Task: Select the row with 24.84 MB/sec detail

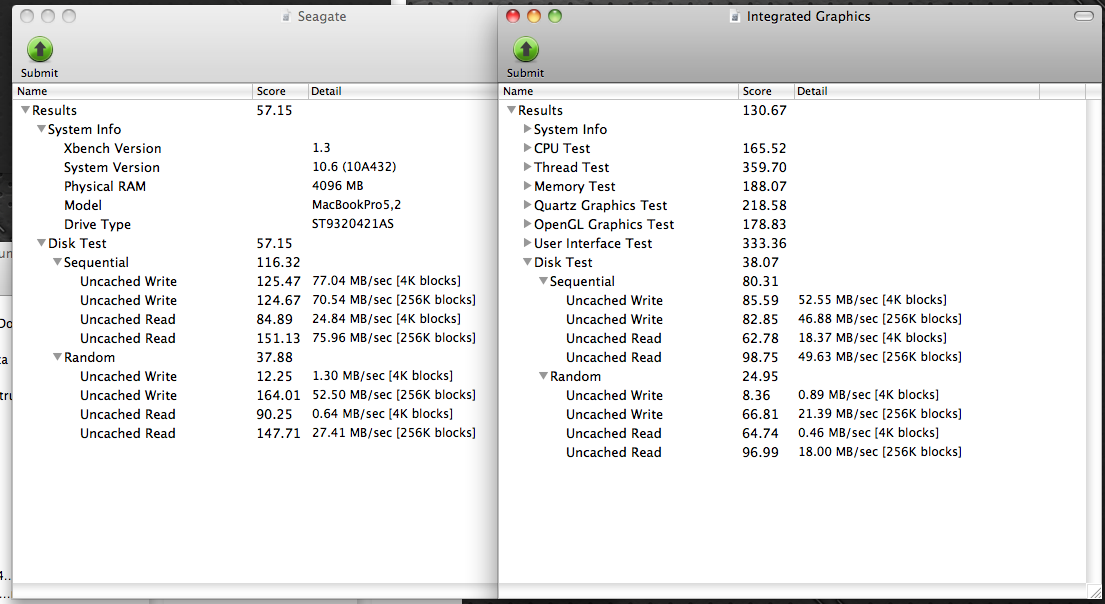Action: point(255,319)
